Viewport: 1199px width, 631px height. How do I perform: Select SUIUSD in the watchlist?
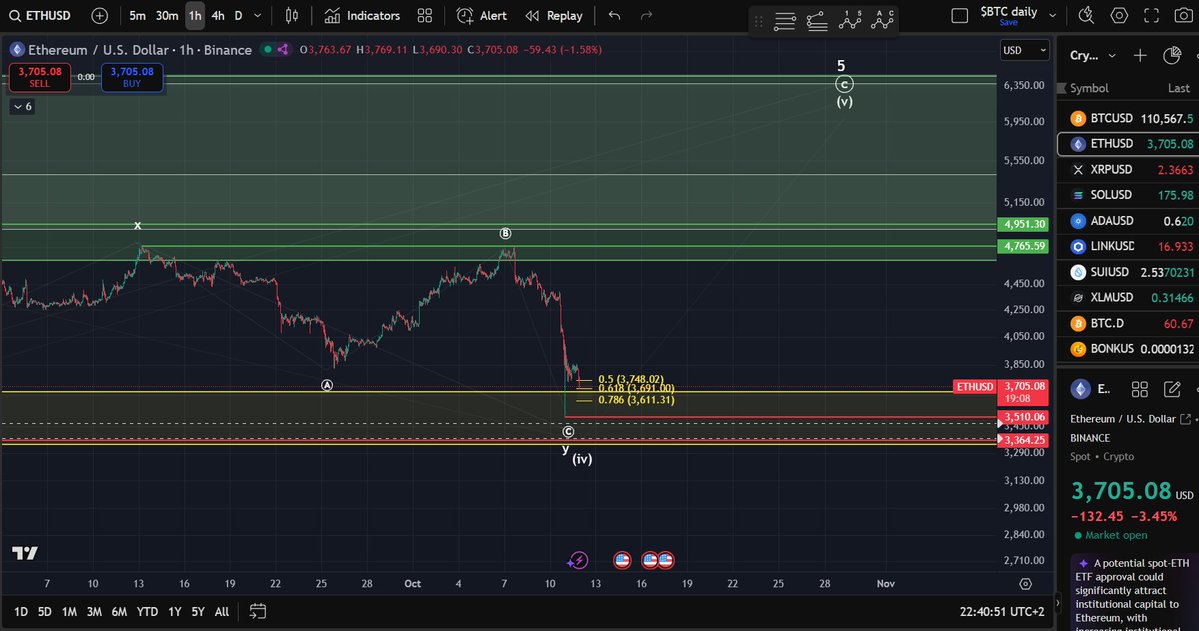tap(1129, 272)
